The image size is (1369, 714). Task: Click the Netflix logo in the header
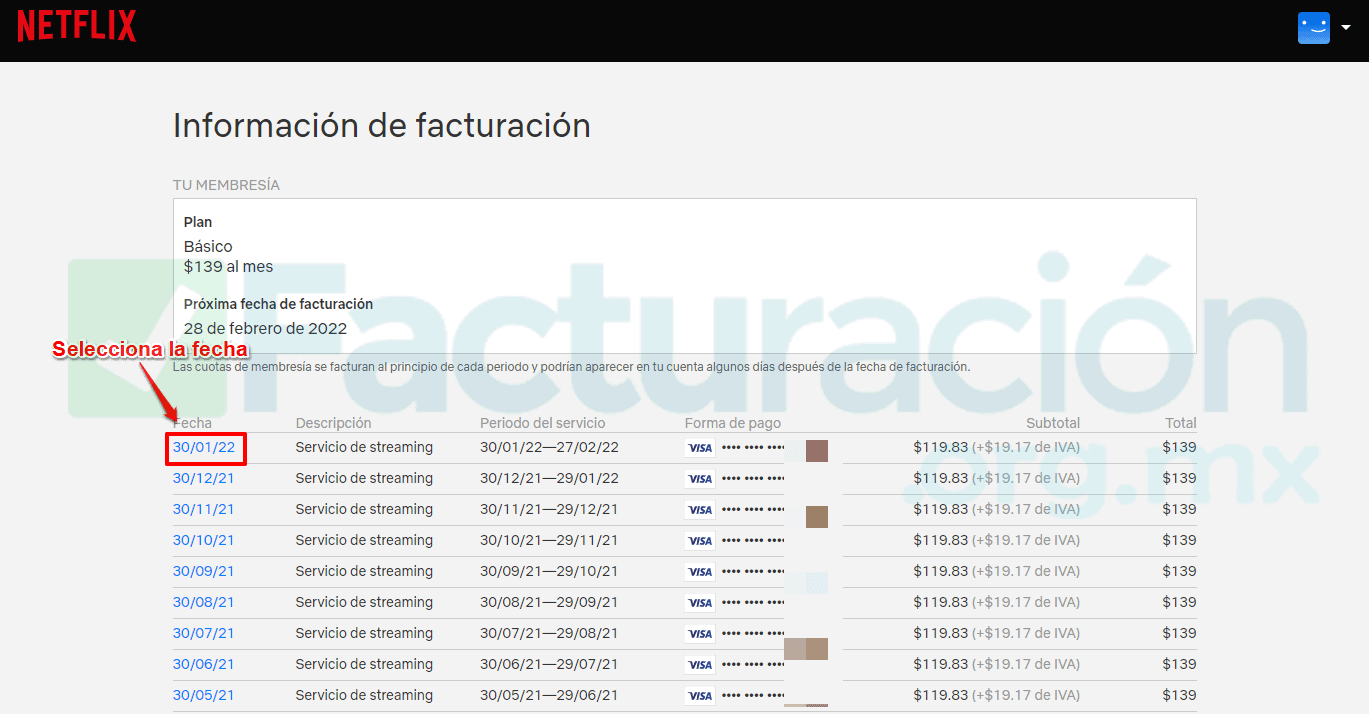(76, 24)
